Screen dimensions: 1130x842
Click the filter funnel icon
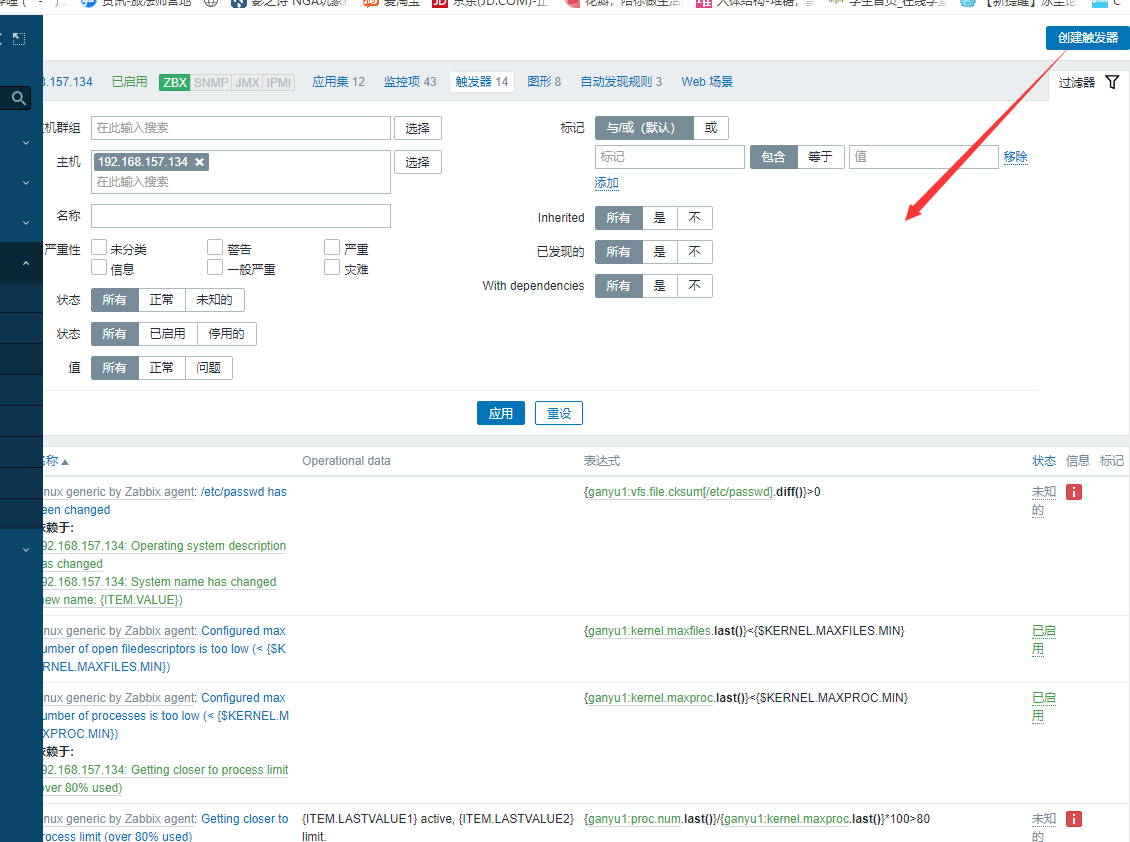[1112, 82]
